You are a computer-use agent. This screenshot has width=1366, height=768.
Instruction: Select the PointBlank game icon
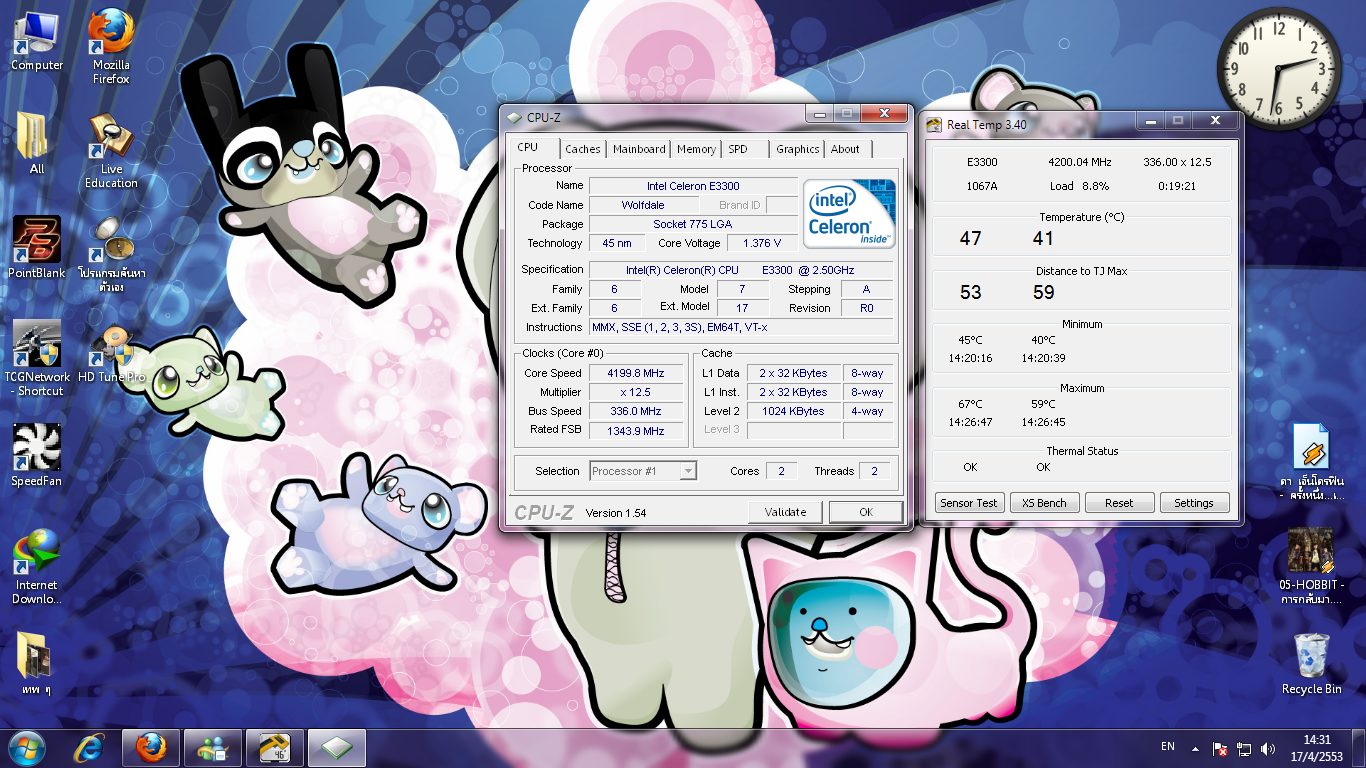pos(37,247)
